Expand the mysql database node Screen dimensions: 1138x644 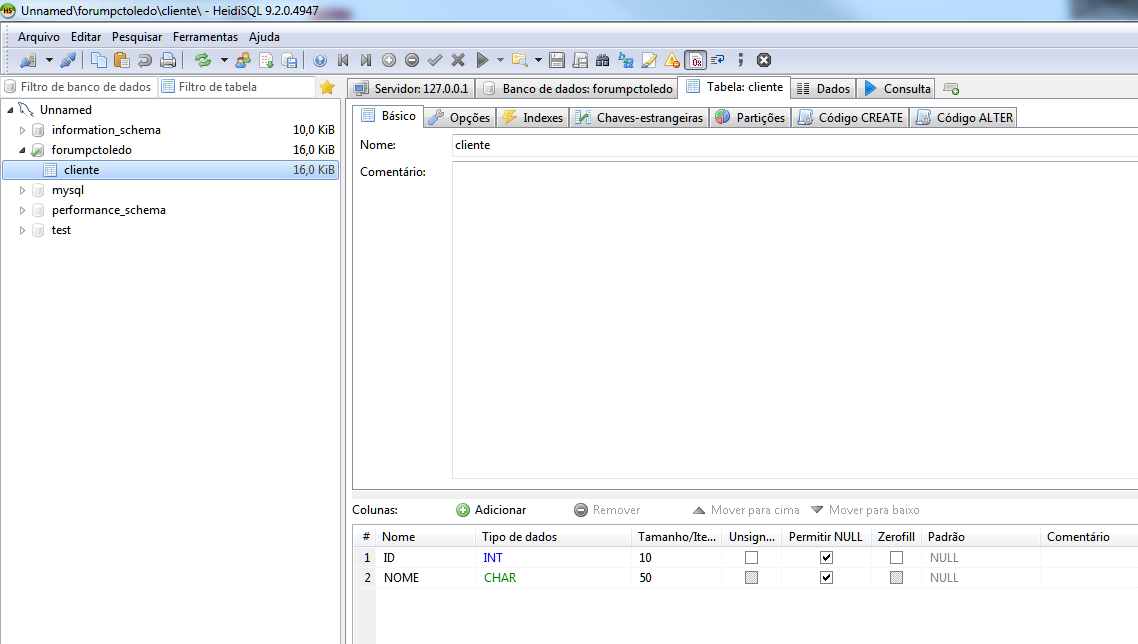22,190
